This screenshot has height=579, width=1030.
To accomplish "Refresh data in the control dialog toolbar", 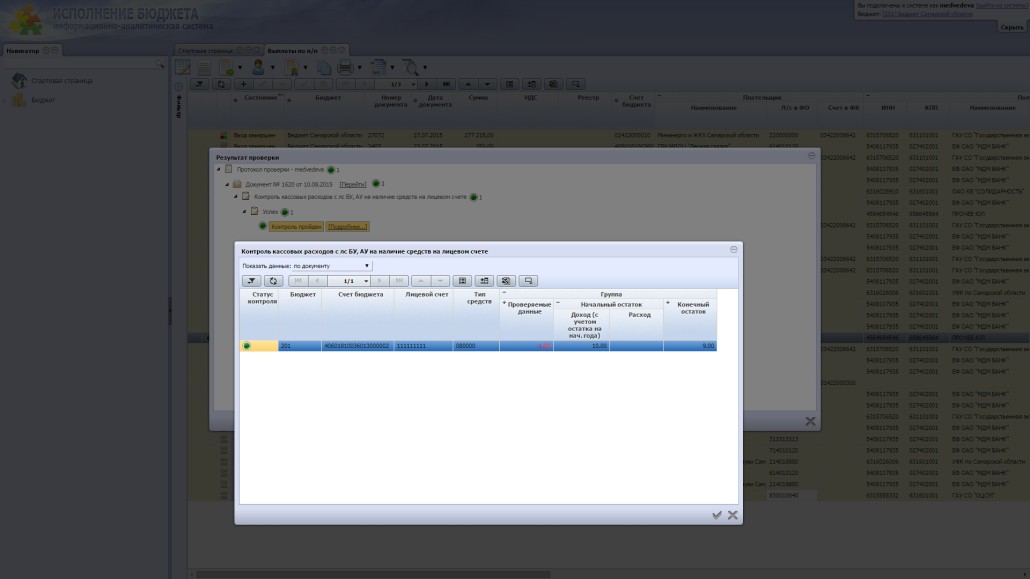I will 273,281.
